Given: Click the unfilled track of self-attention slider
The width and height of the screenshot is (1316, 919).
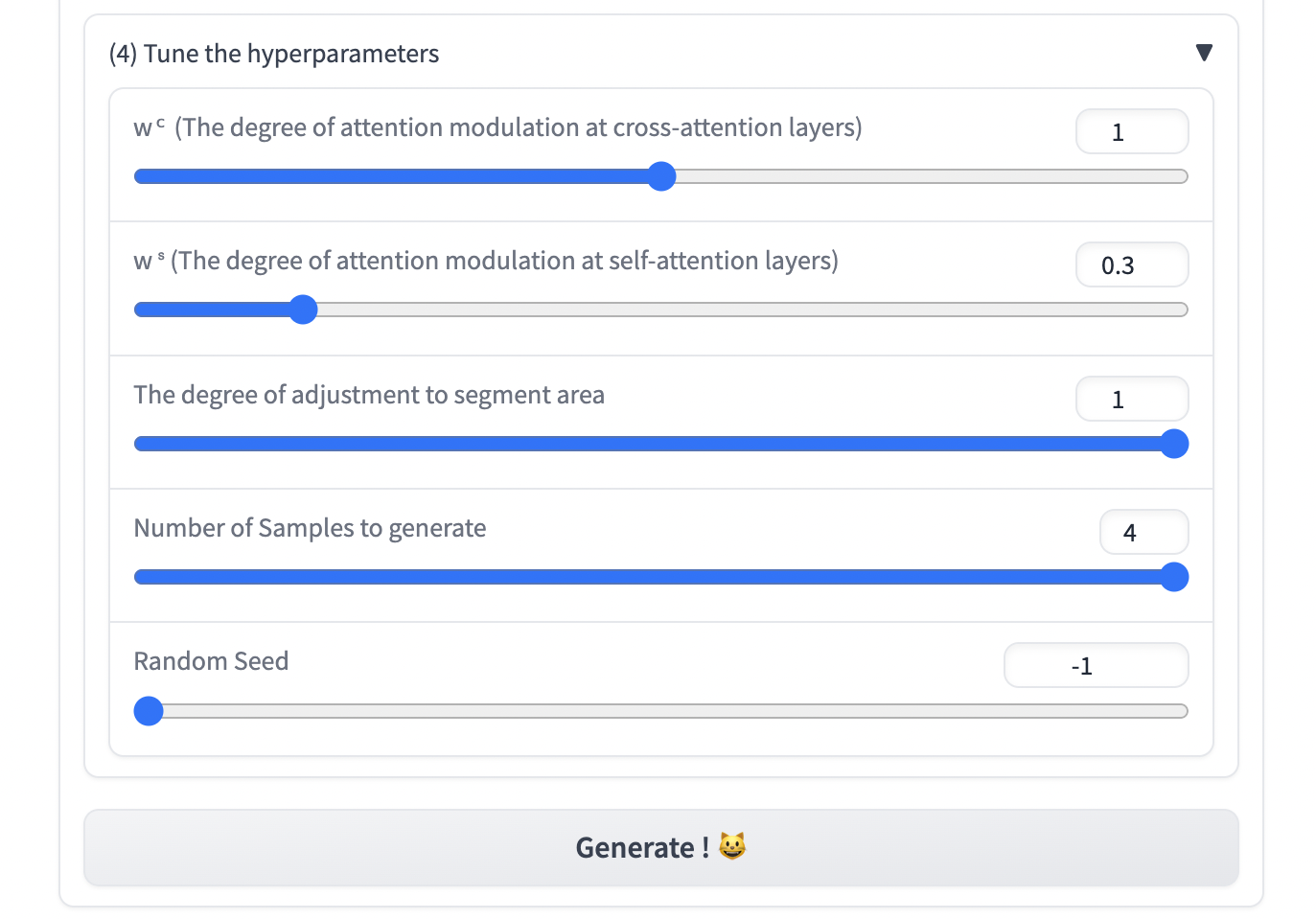Looking at the screenshot, I should (748, 310).
